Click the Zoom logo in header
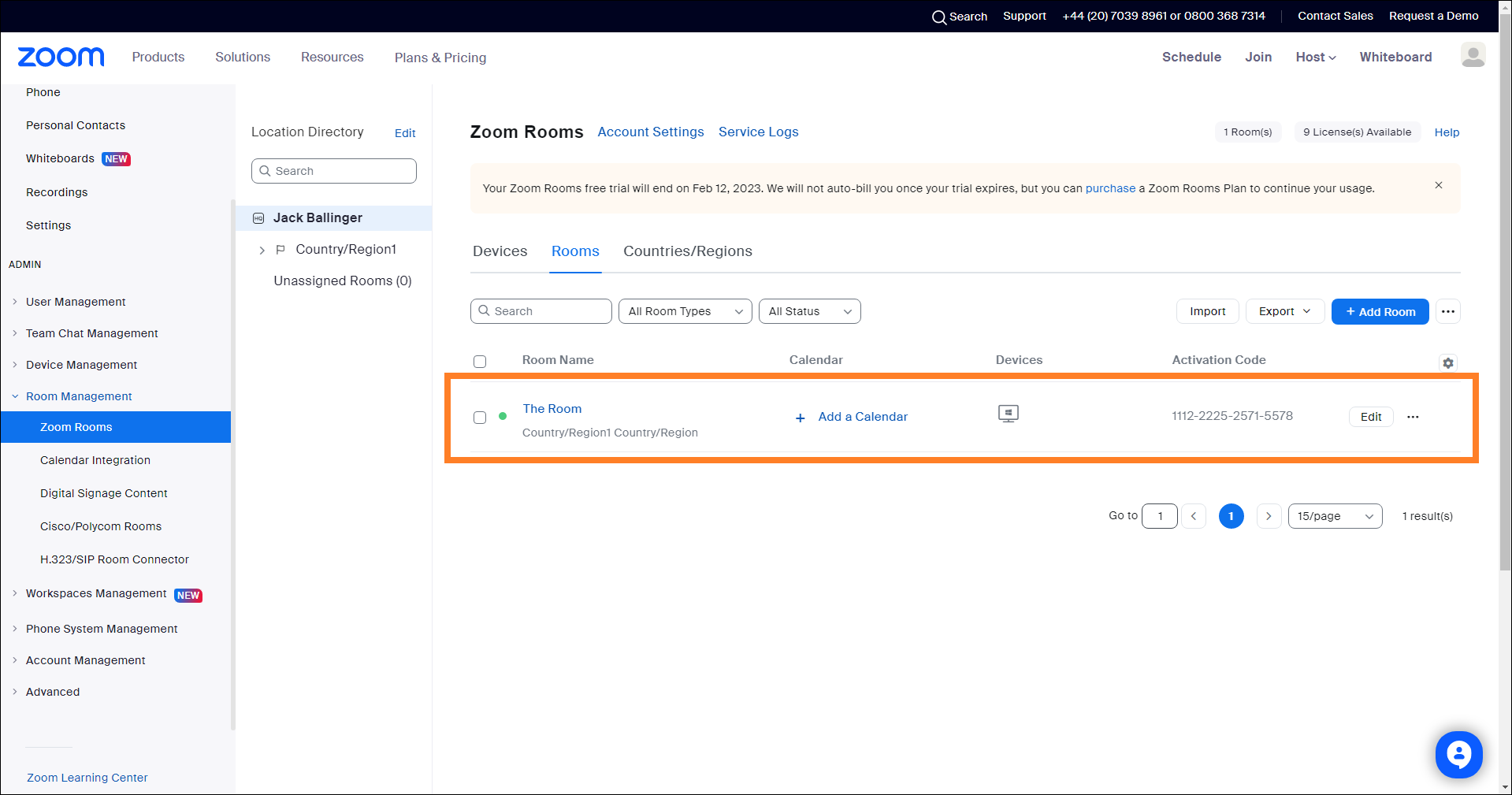 (61, 57)
